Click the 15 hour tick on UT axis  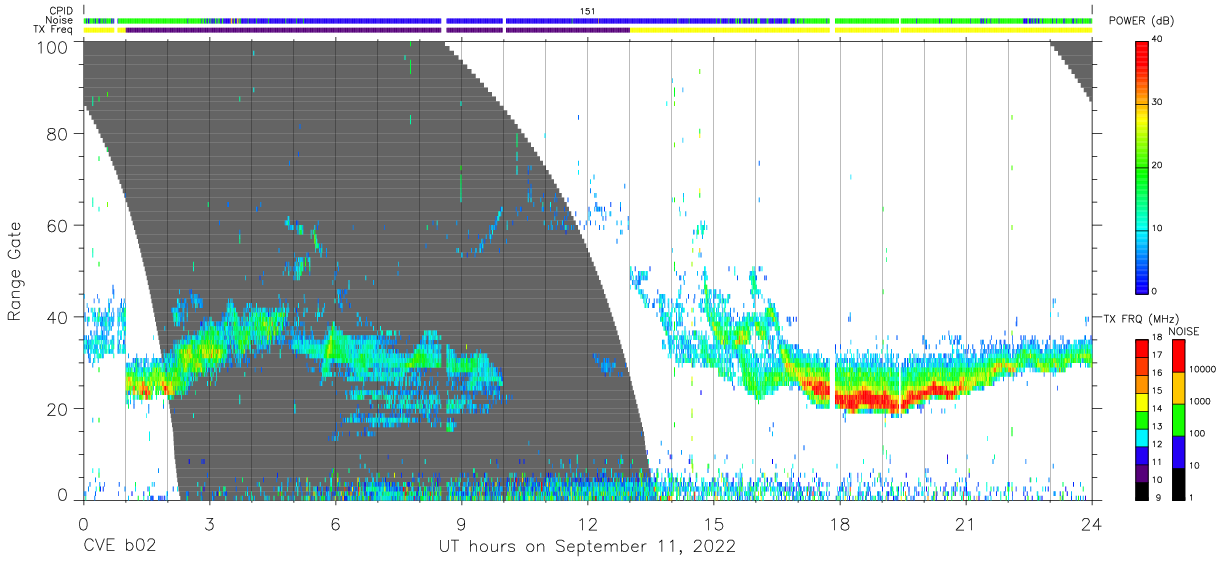pos(713,523)
